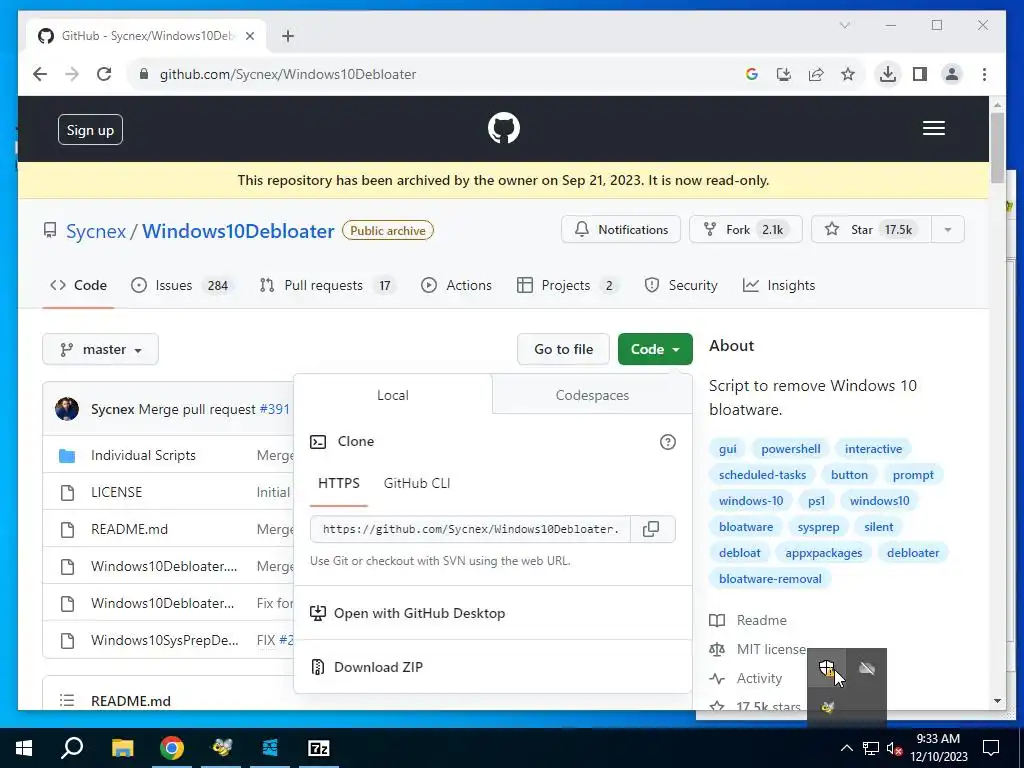This screenshot has width=1024, height=768.
Task: Open taskbar search magnifier
Action: pos(72,748)
